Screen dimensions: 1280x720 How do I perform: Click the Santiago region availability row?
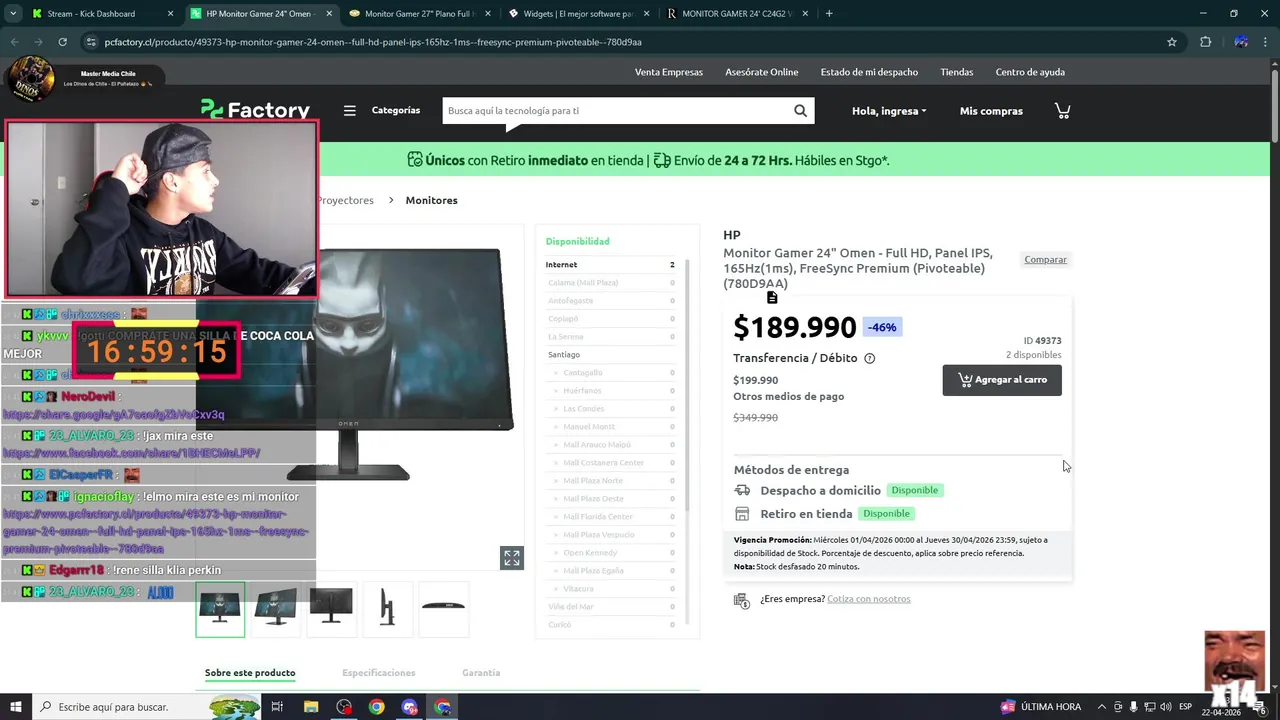point(610,355)
